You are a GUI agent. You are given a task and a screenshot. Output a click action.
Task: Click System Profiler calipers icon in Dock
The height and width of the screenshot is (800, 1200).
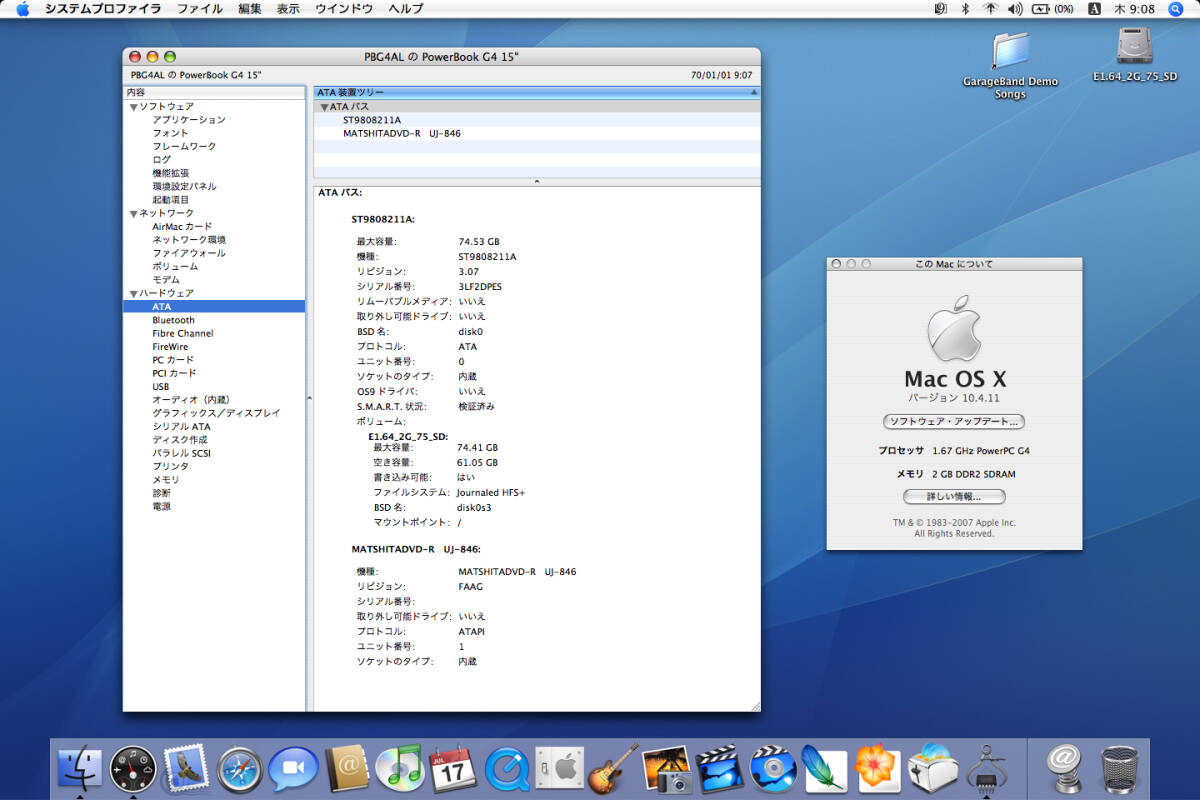pyautogui.click(x=988, y=768)
